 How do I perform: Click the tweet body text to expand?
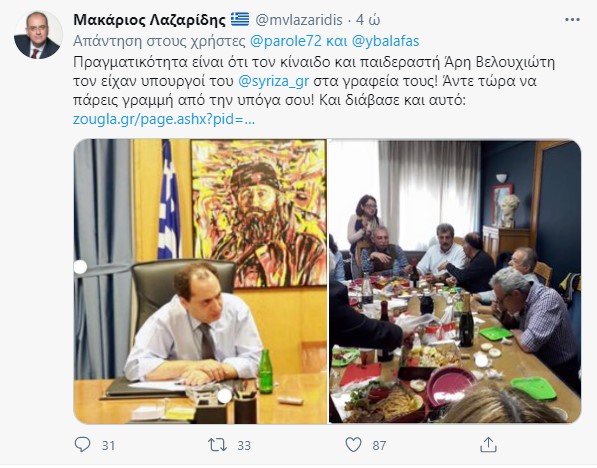pos(314,81)
